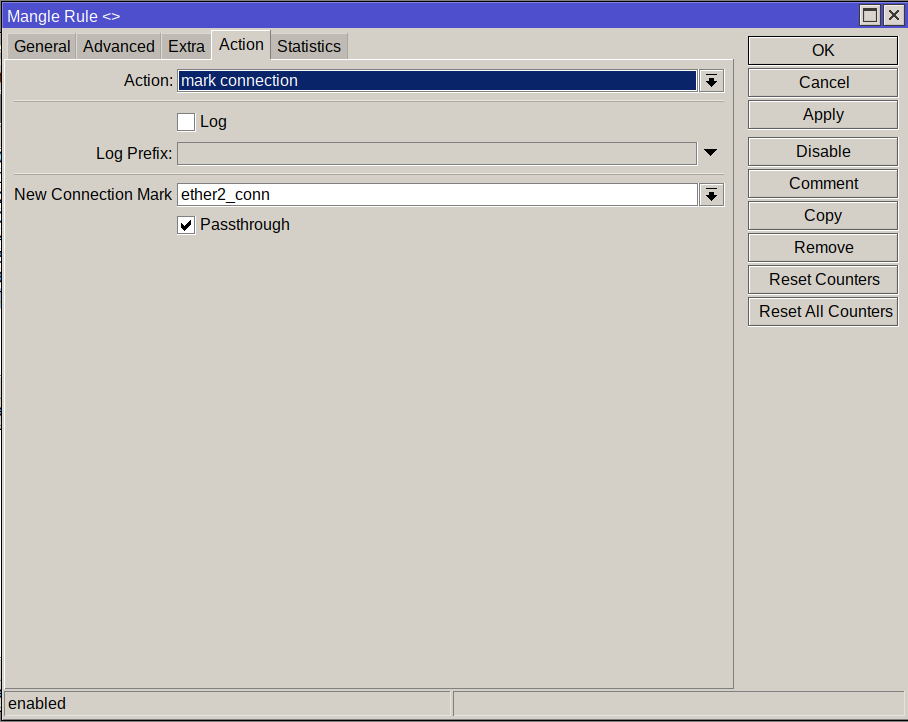Toggle the Passthrough checkbox
The width and height of the screenshot is (908, 722).
click(186, 225)
